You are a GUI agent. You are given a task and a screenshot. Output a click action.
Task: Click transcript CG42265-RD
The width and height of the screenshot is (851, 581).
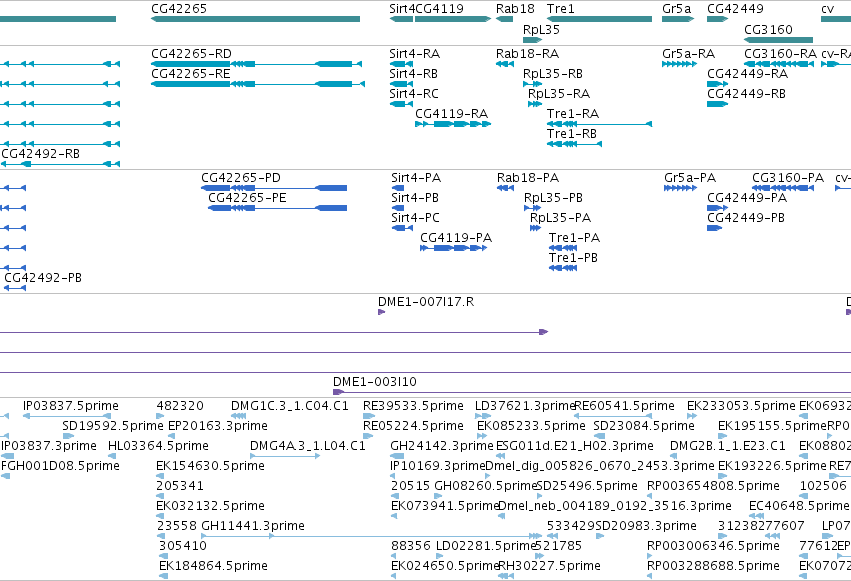(256, 64)
